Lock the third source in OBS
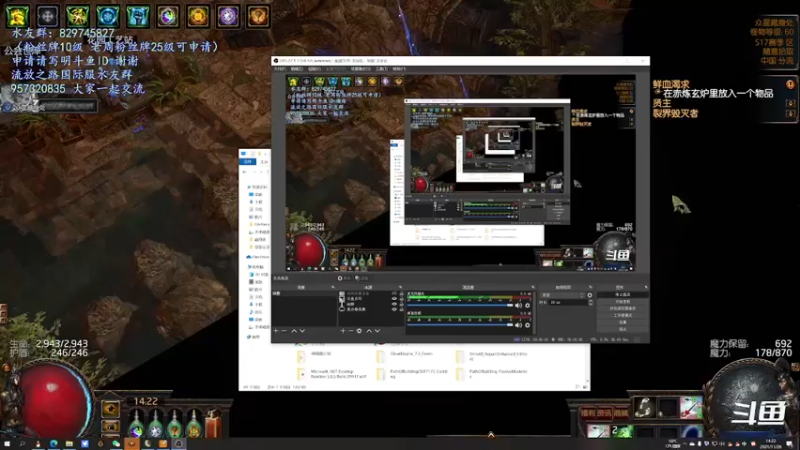This screenshot has height=450, width=800. tap(402, 304)
